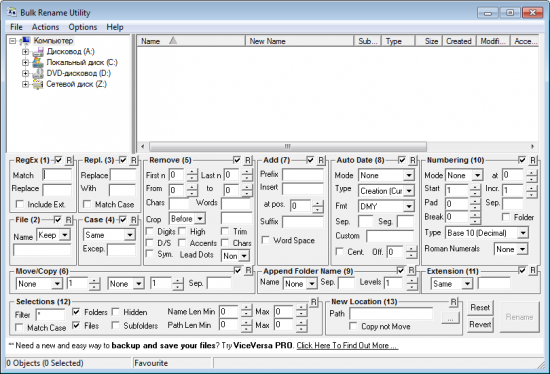Click the browse (...) button for Path
This screenshot has height=374, width=550.
pyautogui.click(x=450, y=318)
